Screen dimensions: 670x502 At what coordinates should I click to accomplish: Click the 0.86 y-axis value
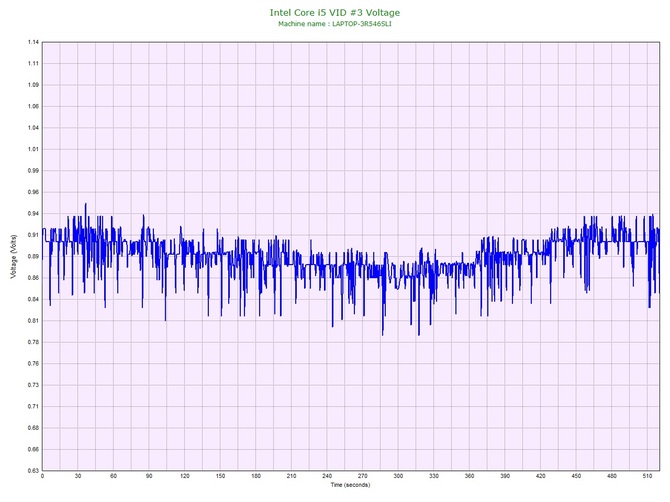pyautogui.click(x=33, y=278)
